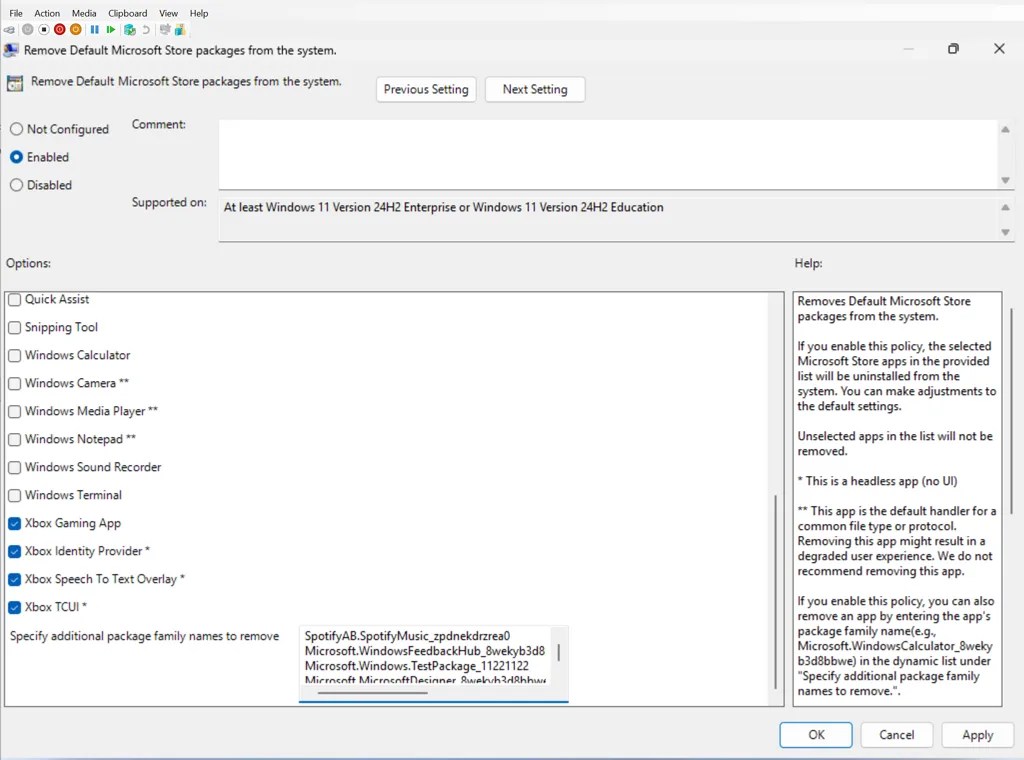Click the Previous Setting button

[425, 89]
